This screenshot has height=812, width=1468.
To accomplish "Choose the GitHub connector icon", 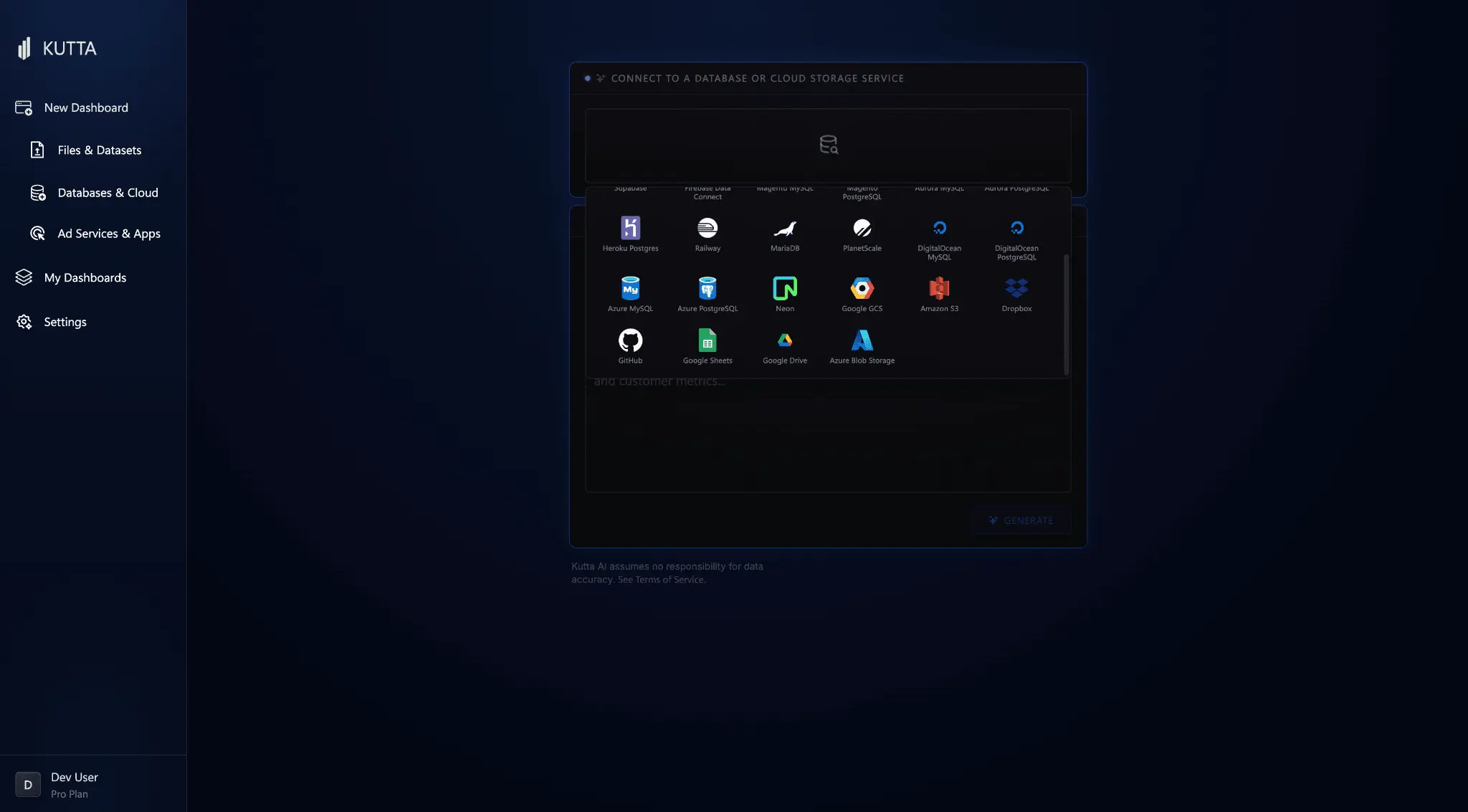I will (x=630, y=340).
